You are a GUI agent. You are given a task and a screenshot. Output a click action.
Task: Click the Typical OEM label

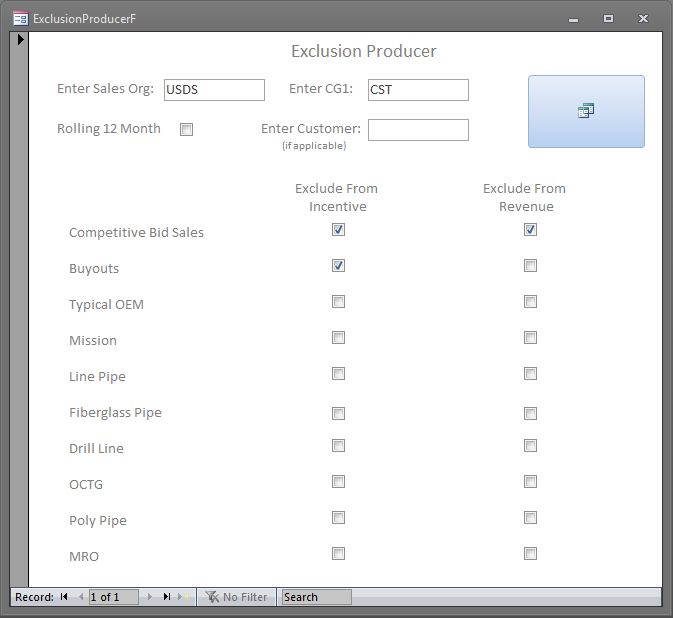pos(106,305)
